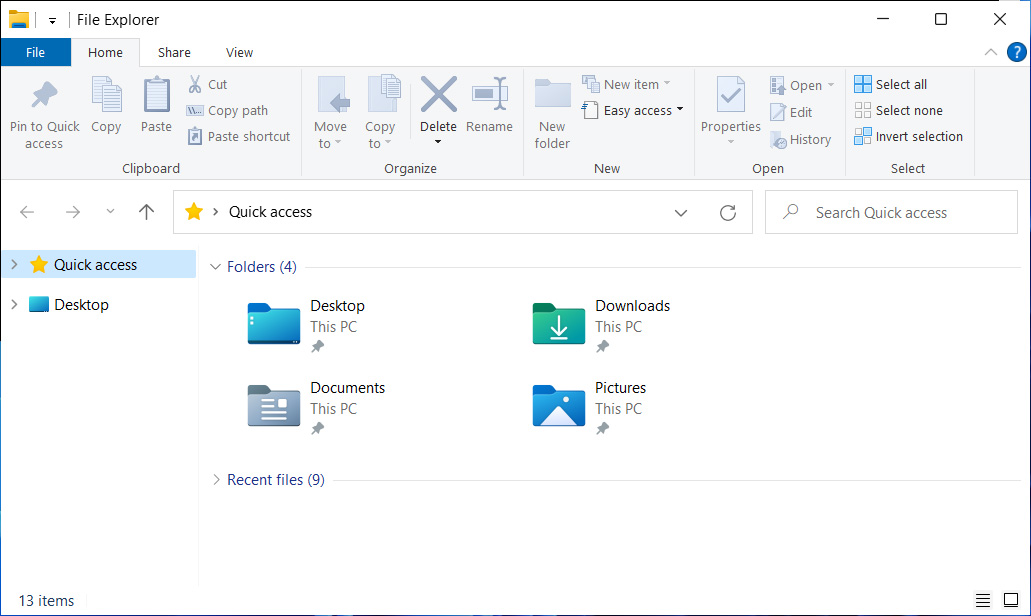The width and height of the screenshot is (1031, 616).
Task: Select the Desktop pinned folder
Action: (x=308, y=325)
